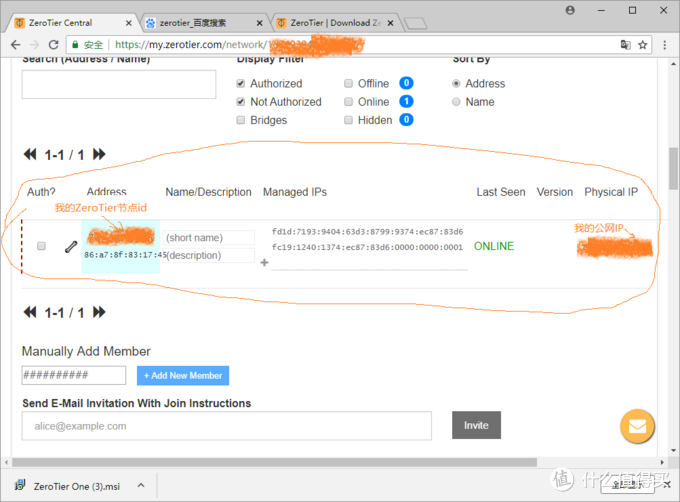Open the orange mail chat bubble
This screenshot has height=502, width=680.
pyautogui.click(x=637, y=427)
